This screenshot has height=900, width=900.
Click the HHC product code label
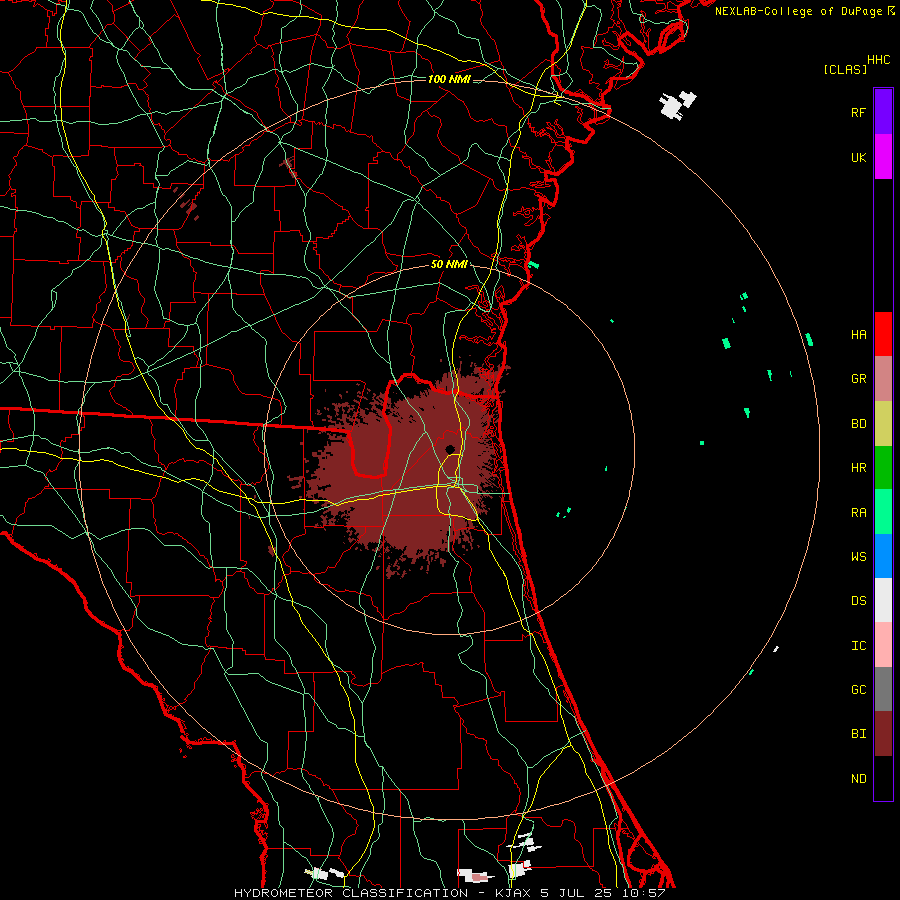coord(878,60)
